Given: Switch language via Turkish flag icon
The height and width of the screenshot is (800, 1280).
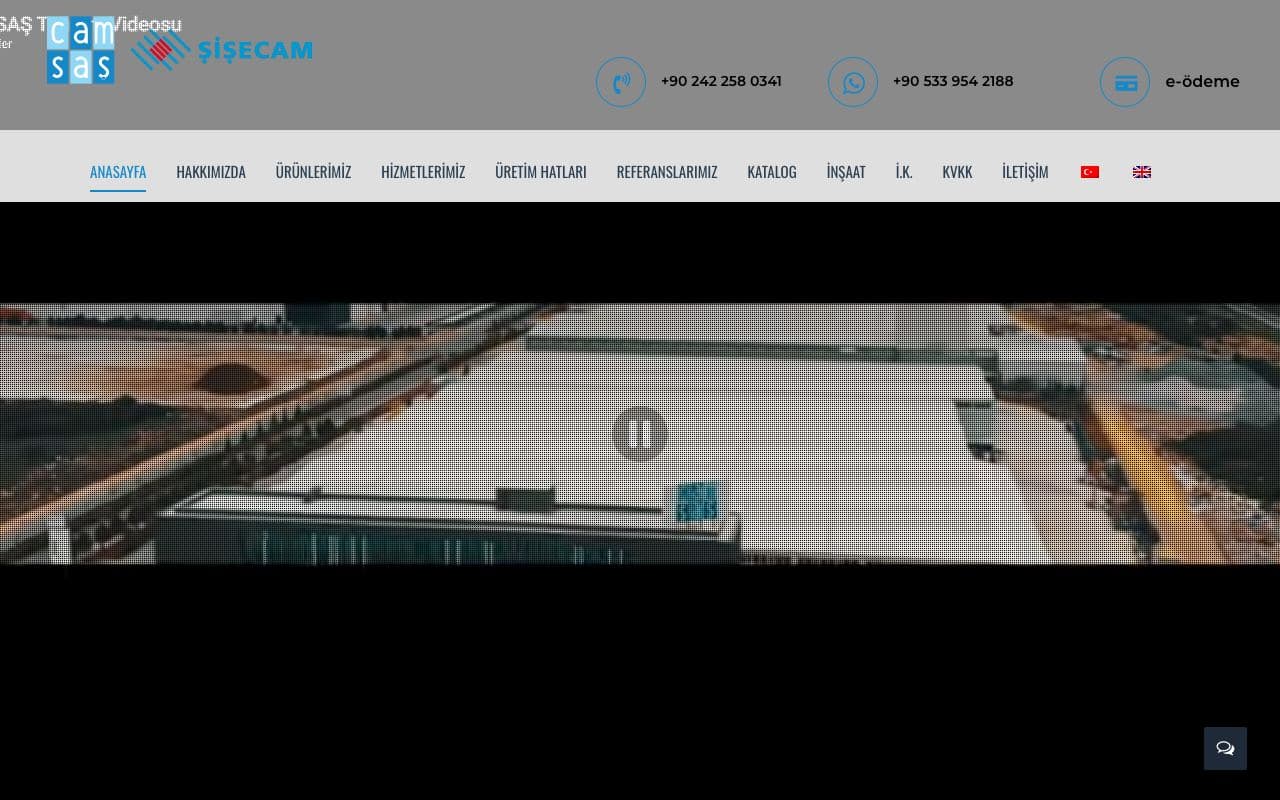Looking at the screenshot, I should point(1090,172).
